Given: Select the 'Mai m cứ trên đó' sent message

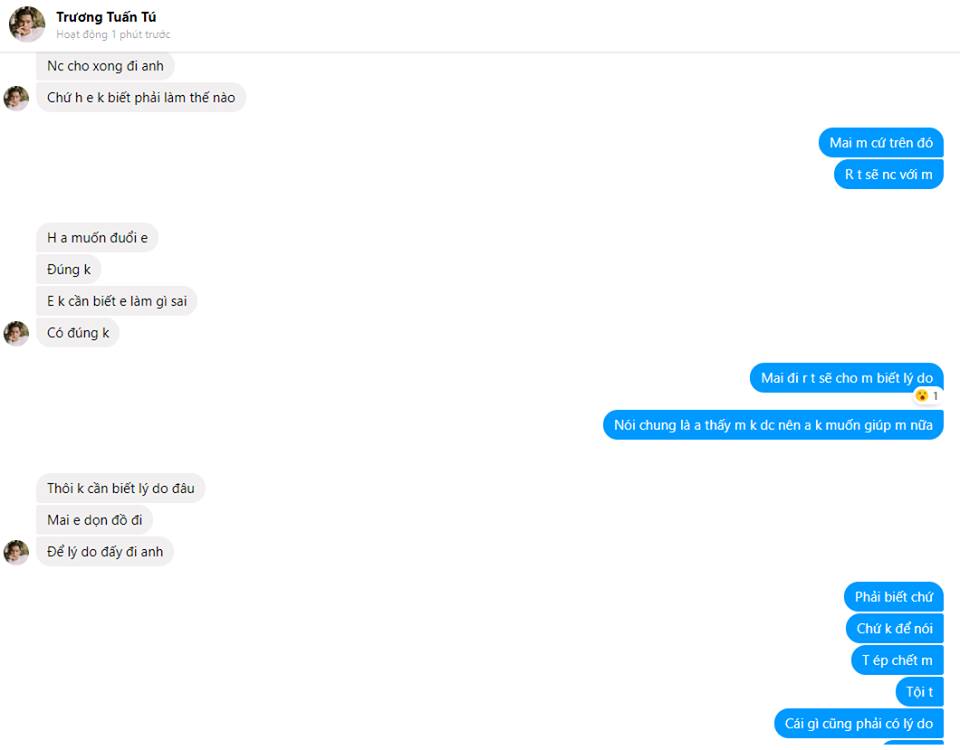Looking at the screenshot, I should click(x=880, y=143).
